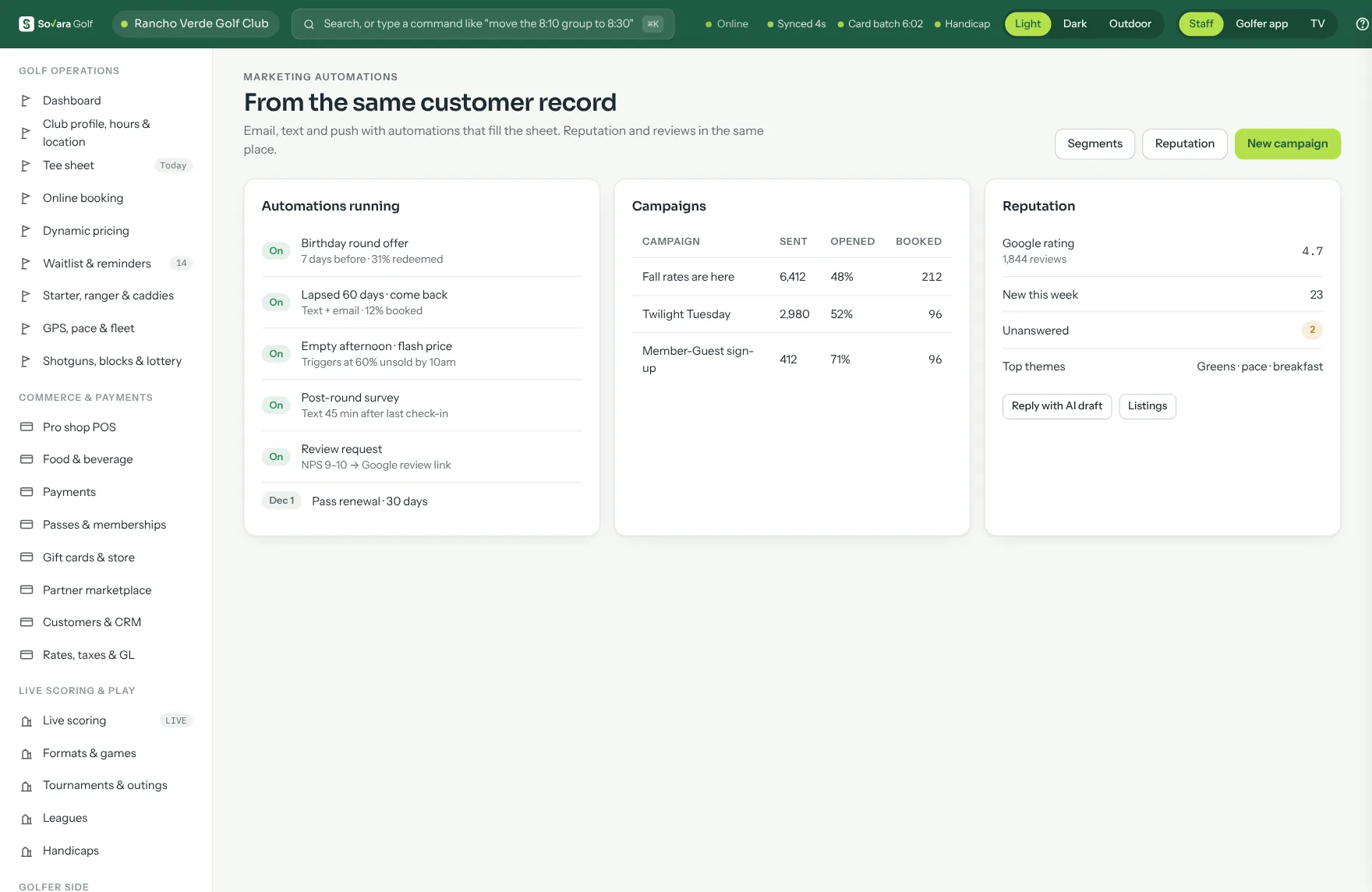Click the New campaign button
The width and height of the screenshot is (1372, 892).
pos(1287,144)
